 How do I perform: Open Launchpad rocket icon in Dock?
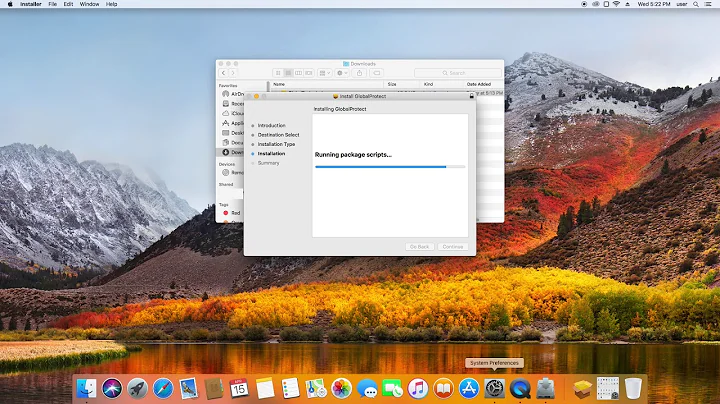coord(137,389)
